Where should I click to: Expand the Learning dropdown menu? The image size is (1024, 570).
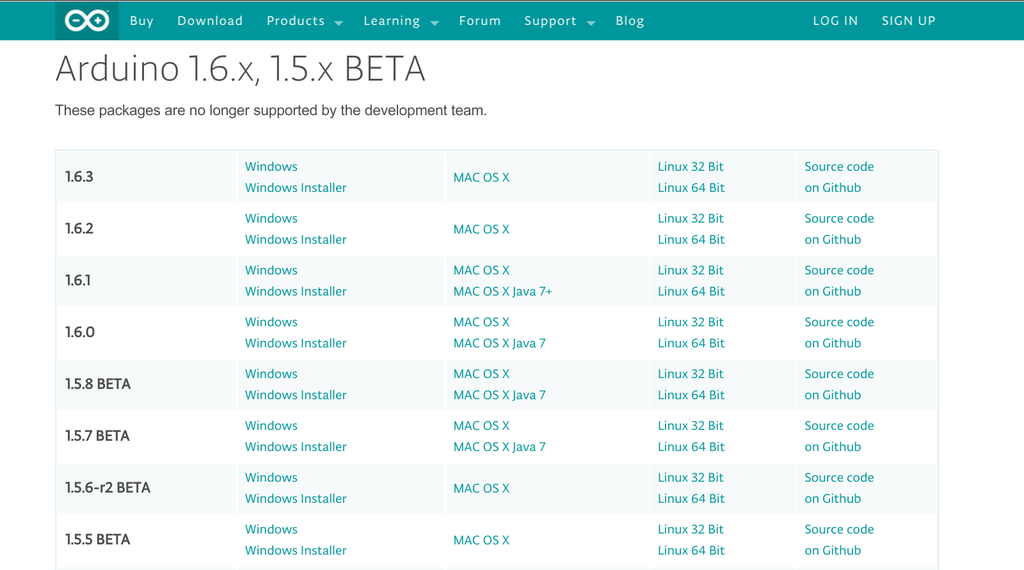tap(401, 21)
